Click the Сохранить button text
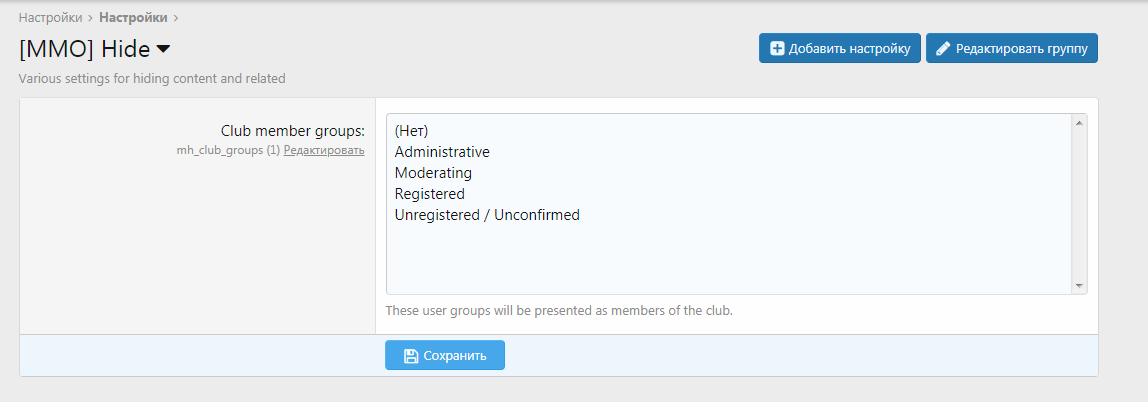 (454, 356)
